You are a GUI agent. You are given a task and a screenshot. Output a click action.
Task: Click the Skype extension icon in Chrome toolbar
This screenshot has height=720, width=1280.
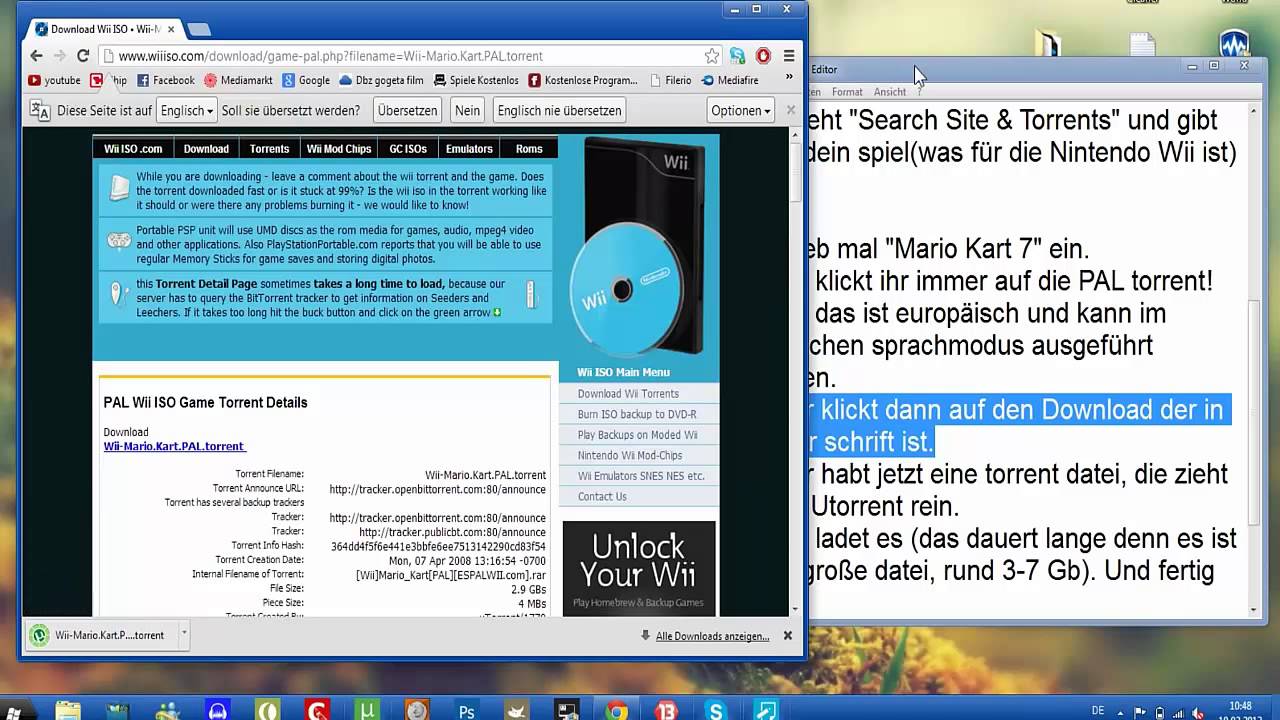(737, 56)
